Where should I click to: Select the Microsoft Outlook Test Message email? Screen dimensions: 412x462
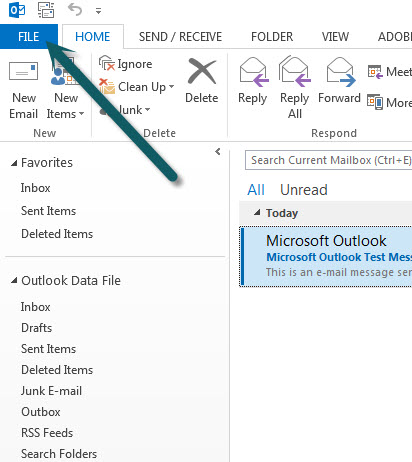pyautogui.click(x=326, y=256)
